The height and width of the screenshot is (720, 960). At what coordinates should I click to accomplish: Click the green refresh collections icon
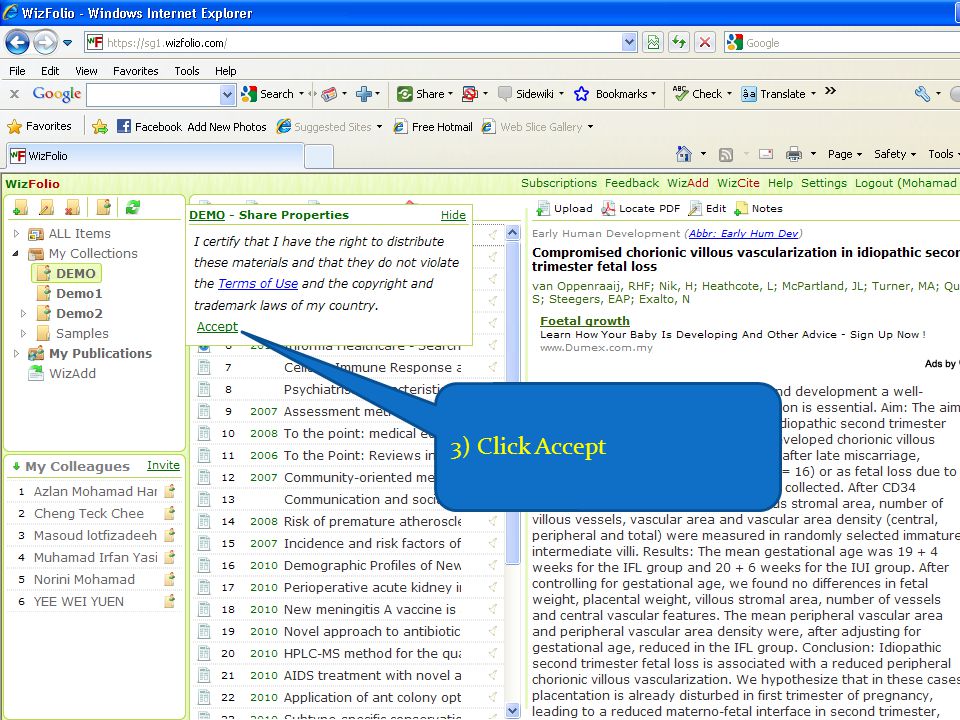click(x=133, y=208)
